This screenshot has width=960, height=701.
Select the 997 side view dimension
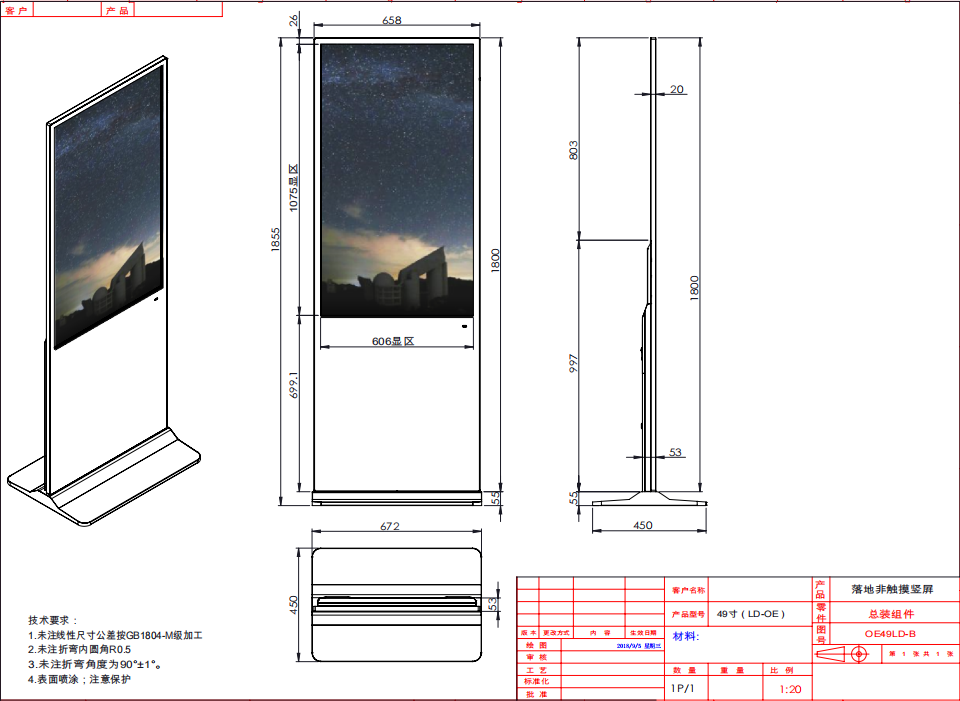point(574,365)
